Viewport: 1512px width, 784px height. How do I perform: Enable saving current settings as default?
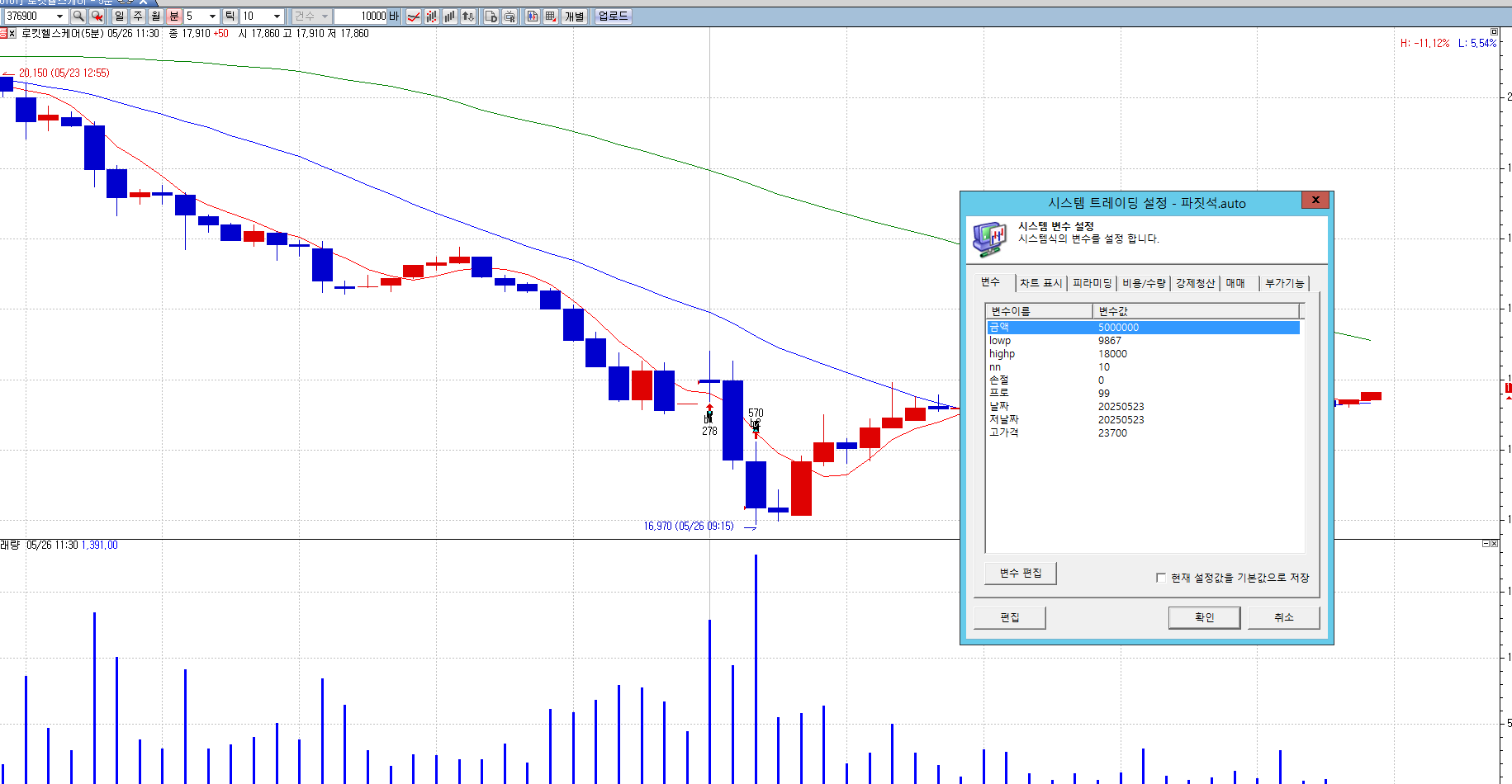click(1161, 578)
